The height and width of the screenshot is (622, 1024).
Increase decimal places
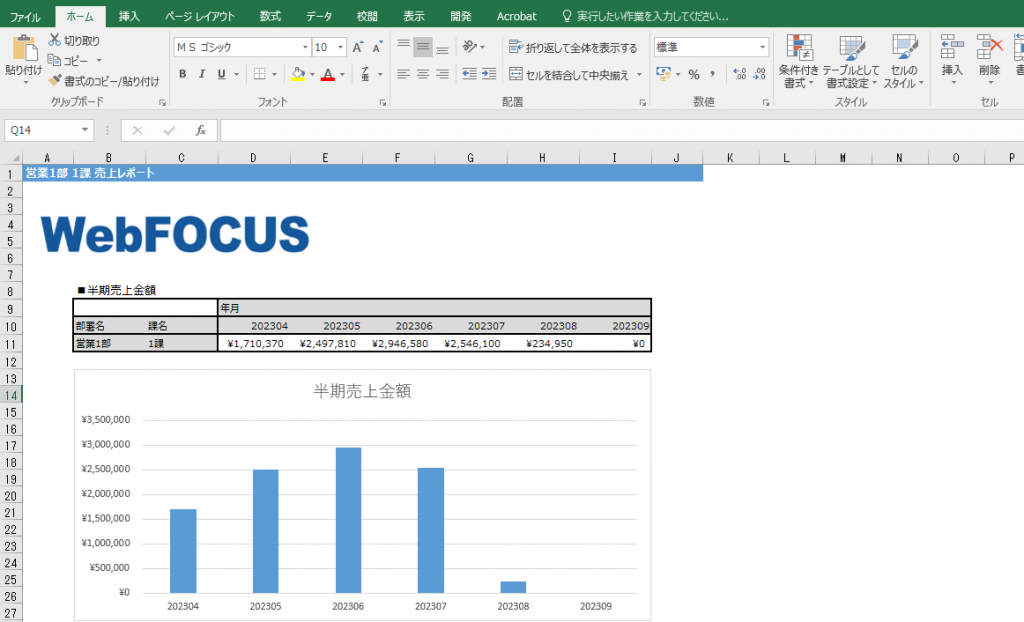[x=739, y=74]
